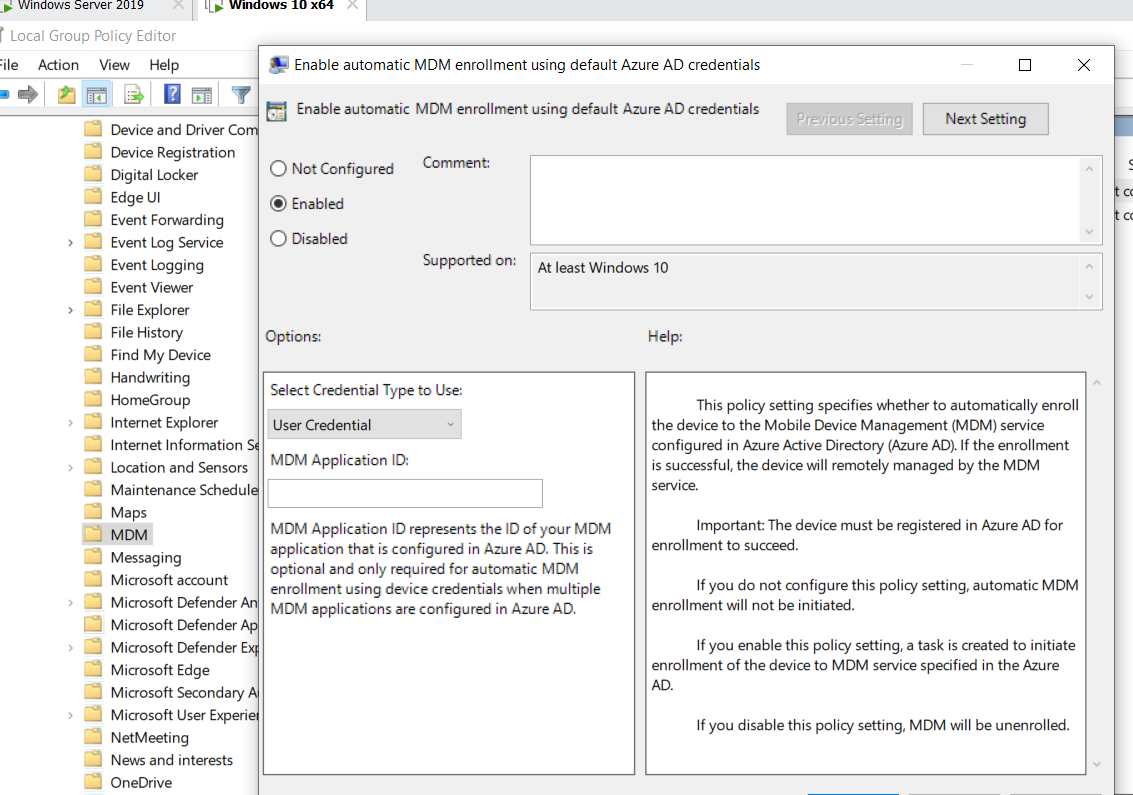This screenshot has height=795, width=1133.
Task: Click the Next Setting button
Action: [x=985, y=118]
